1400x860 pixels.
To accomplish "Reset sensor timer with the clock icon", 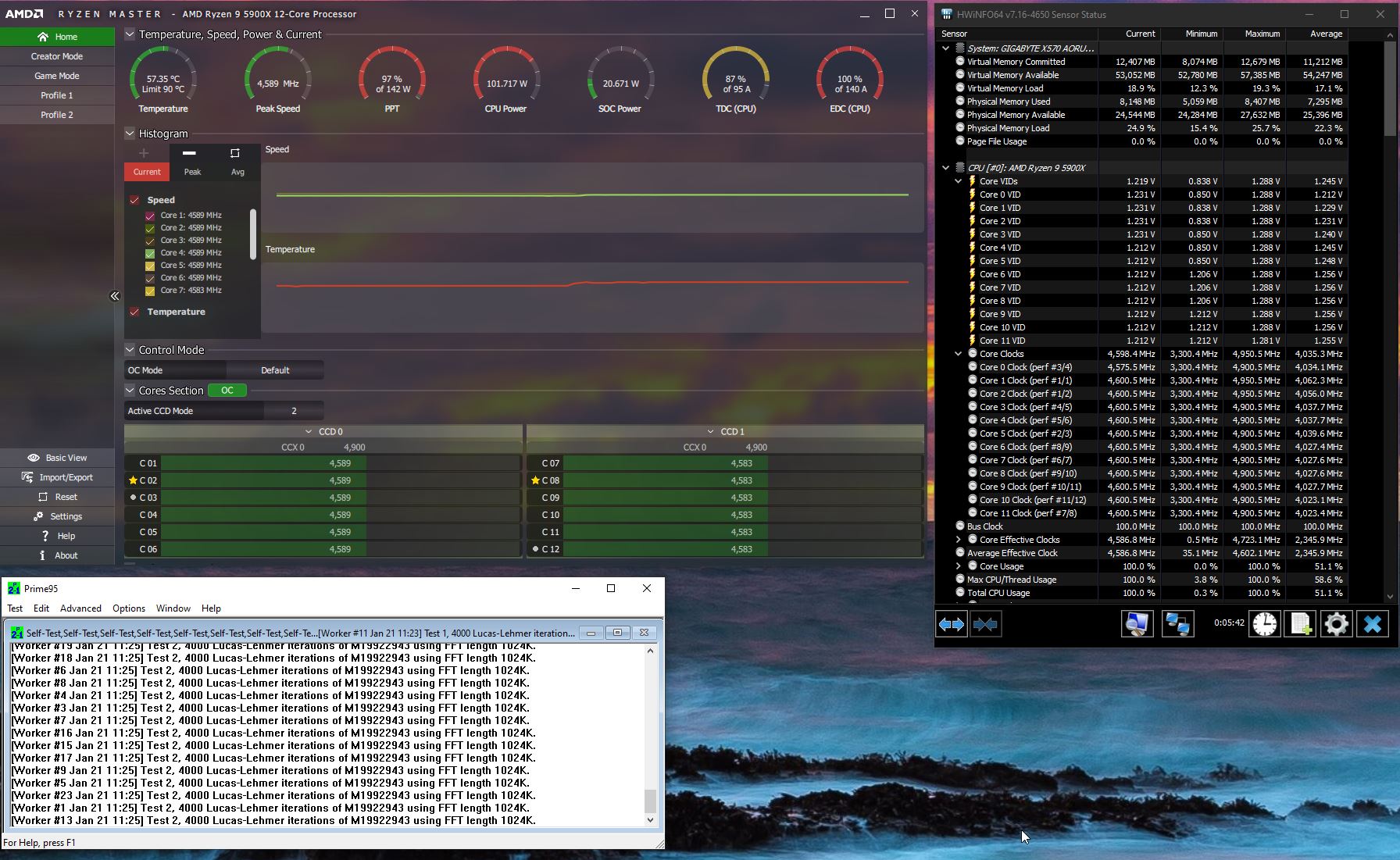I will pos(1264,624).
